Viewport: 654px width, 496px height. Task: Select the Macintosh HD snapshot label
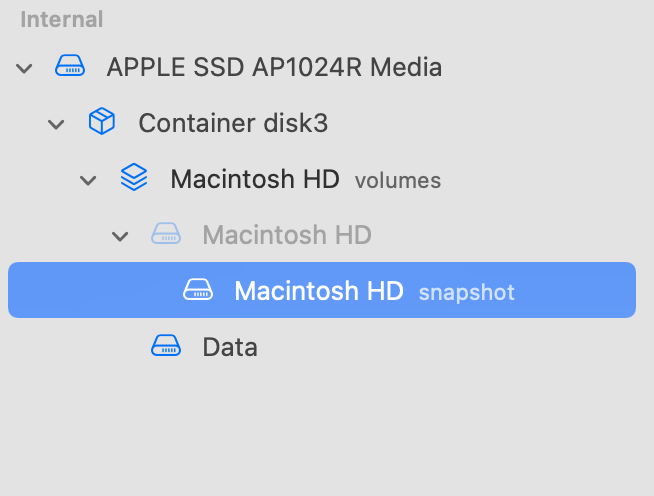[319, 291]
